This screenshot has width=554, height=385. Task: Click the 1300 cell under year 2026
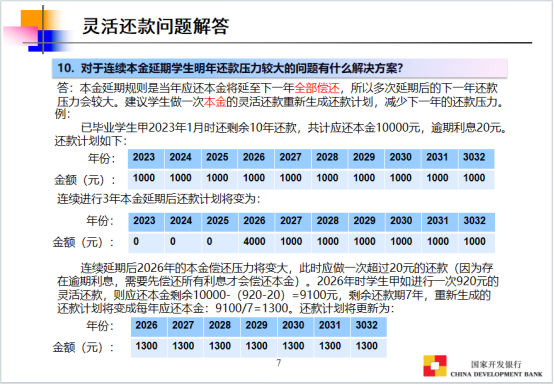tap(149, 347)
